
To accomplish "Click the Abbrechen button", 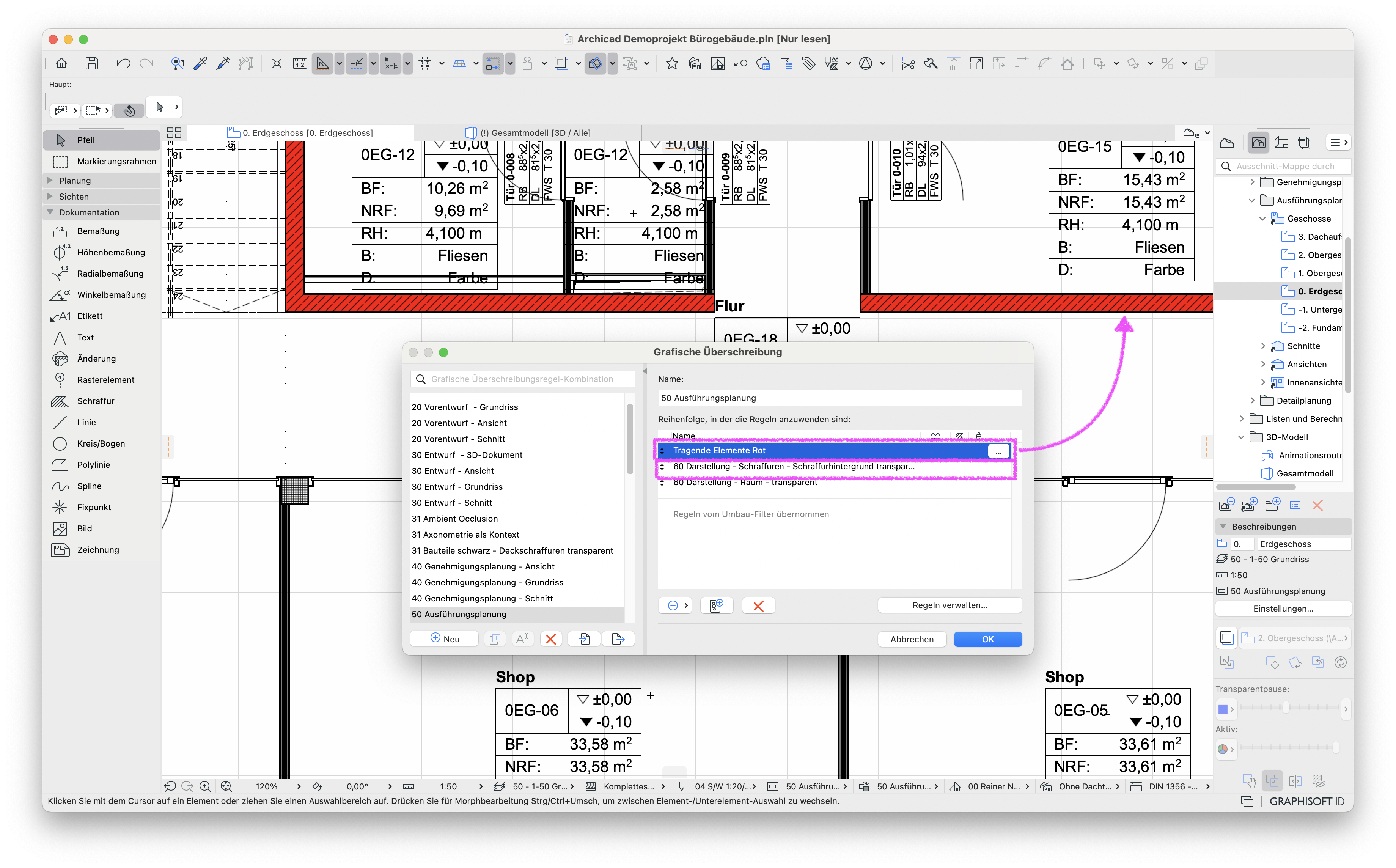I will [912, 640].
